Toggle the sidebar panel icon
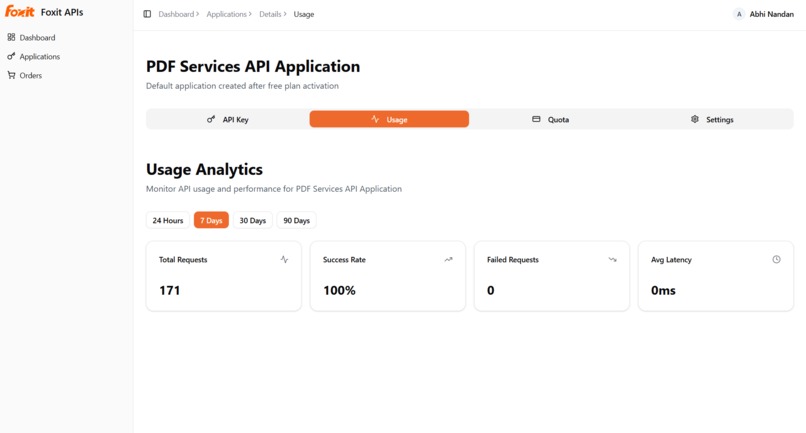The width and height of the screenshot is (806, 433). pos(147,14)
